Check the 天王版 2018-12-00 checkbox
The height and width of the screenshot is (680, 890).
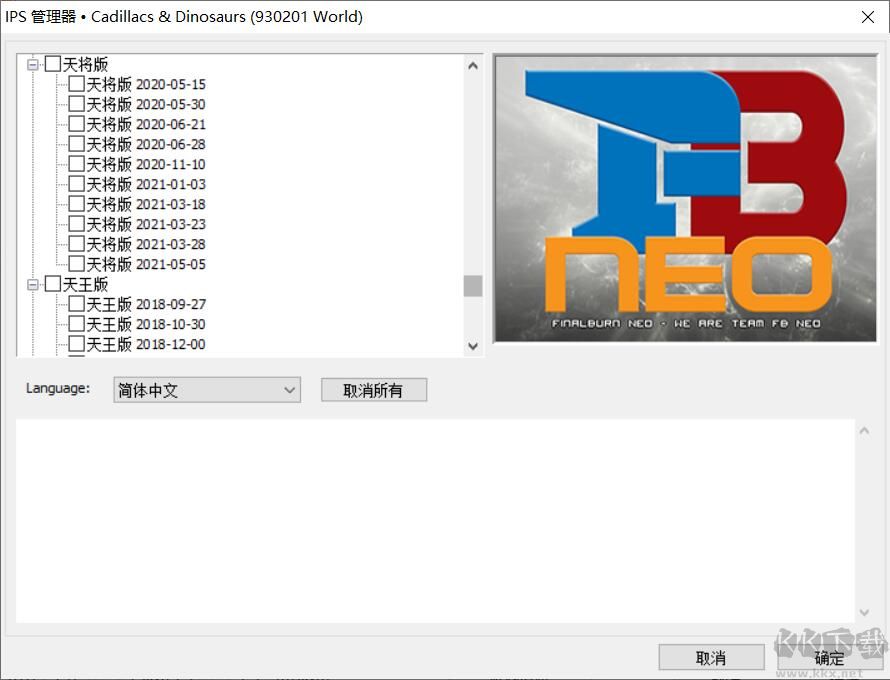tap(77, 344)
